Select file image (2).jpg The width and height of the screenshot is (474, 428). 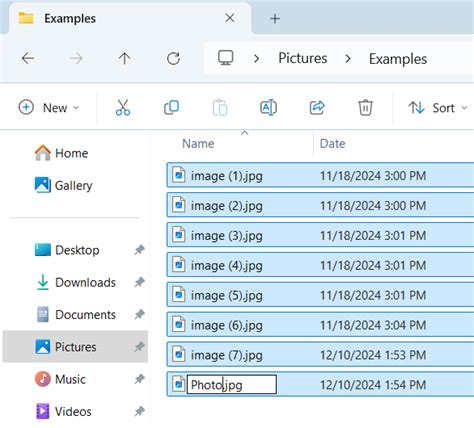(x=320, y=205)
